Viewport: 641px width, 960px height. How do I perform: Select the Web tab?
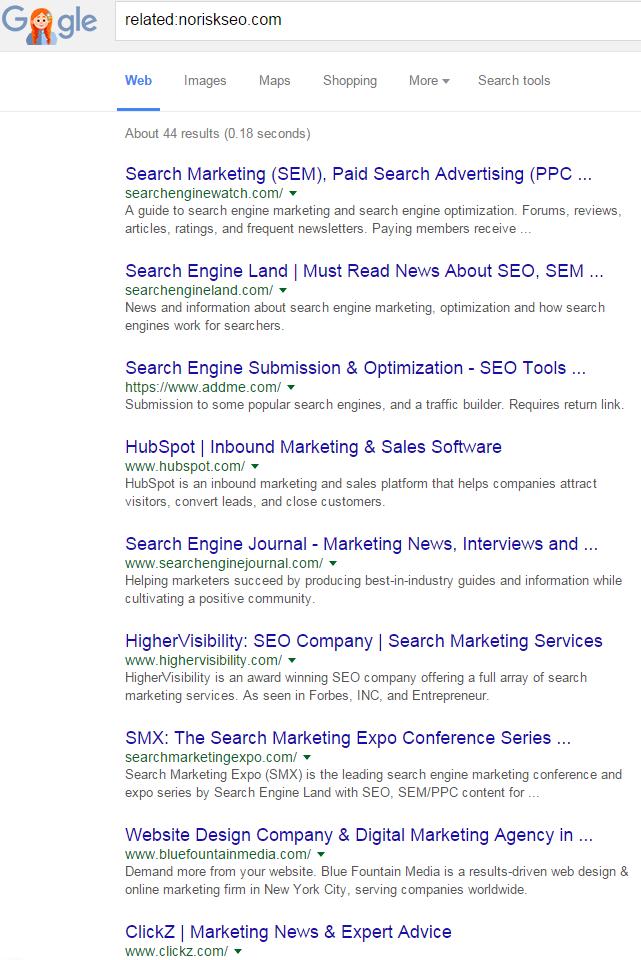[x=138, y=81]
